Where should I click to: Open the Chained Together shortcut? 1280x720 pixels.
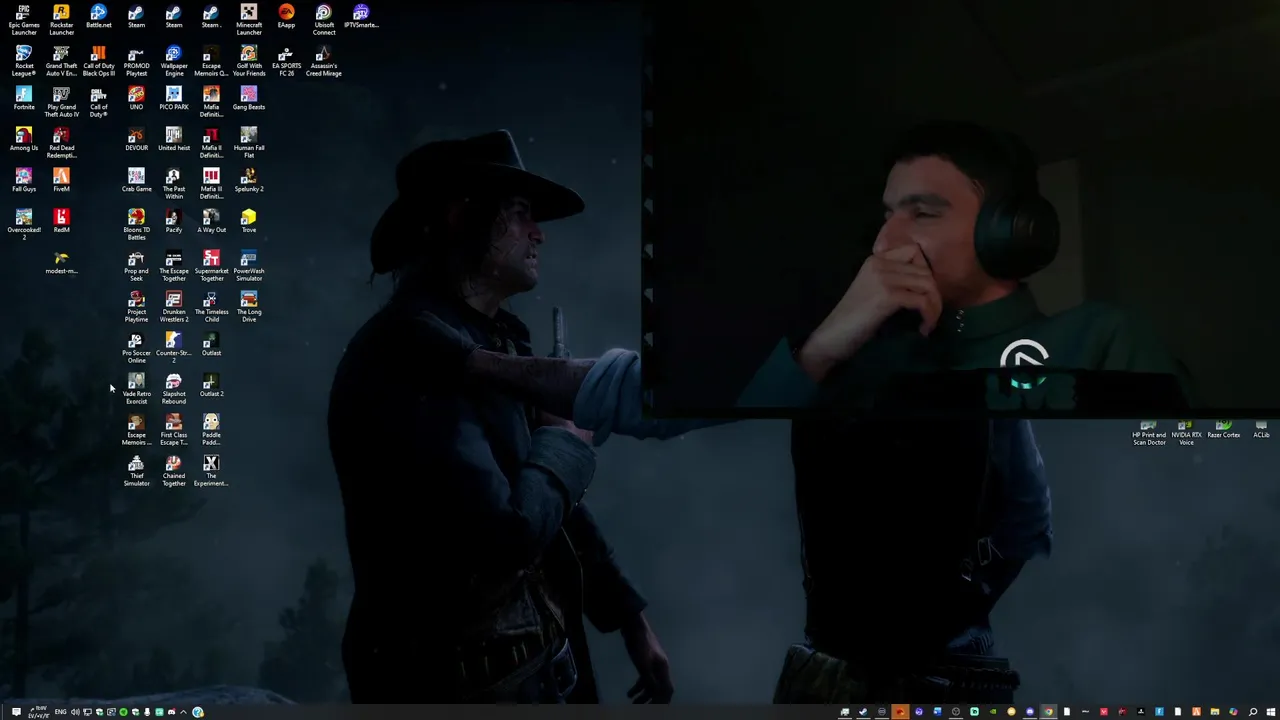tap(173, 470)
